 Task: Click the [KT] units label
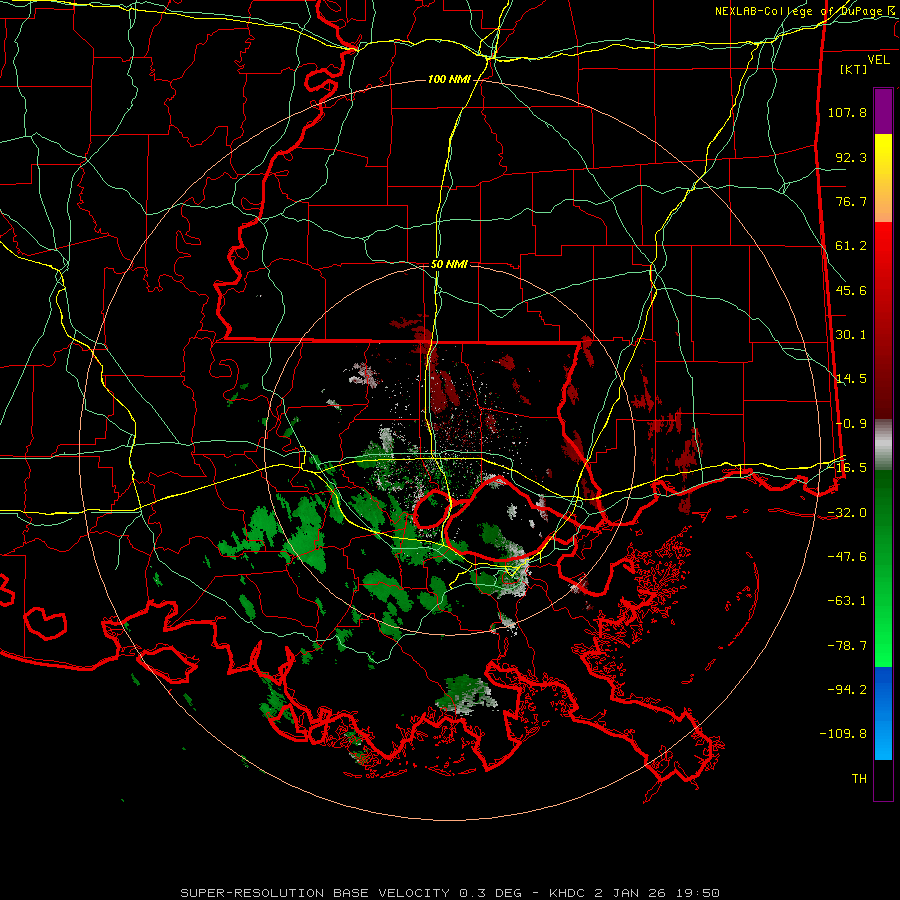854,69
